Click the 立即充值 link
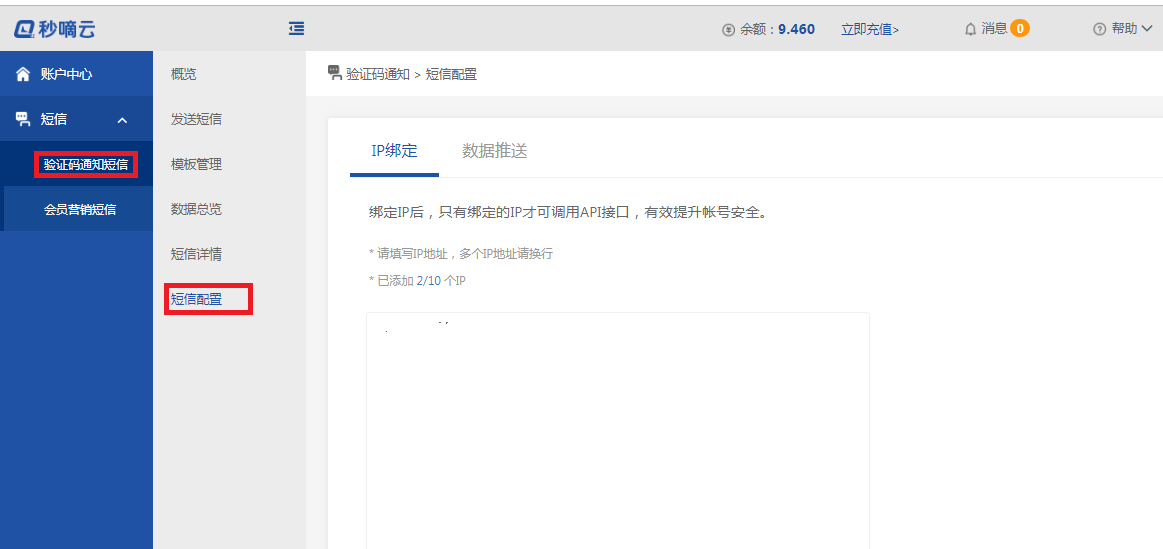Screen dimensions: 1163x549 (x=870, y=30)
